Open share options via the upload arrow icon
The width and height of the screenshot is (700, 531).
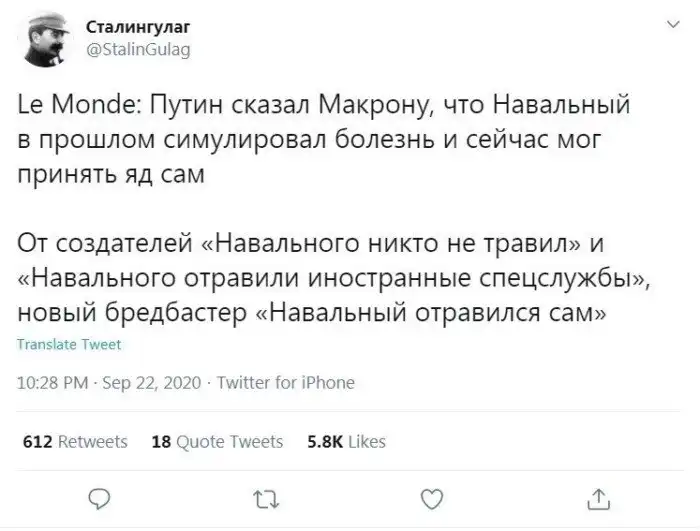point(596,497)
